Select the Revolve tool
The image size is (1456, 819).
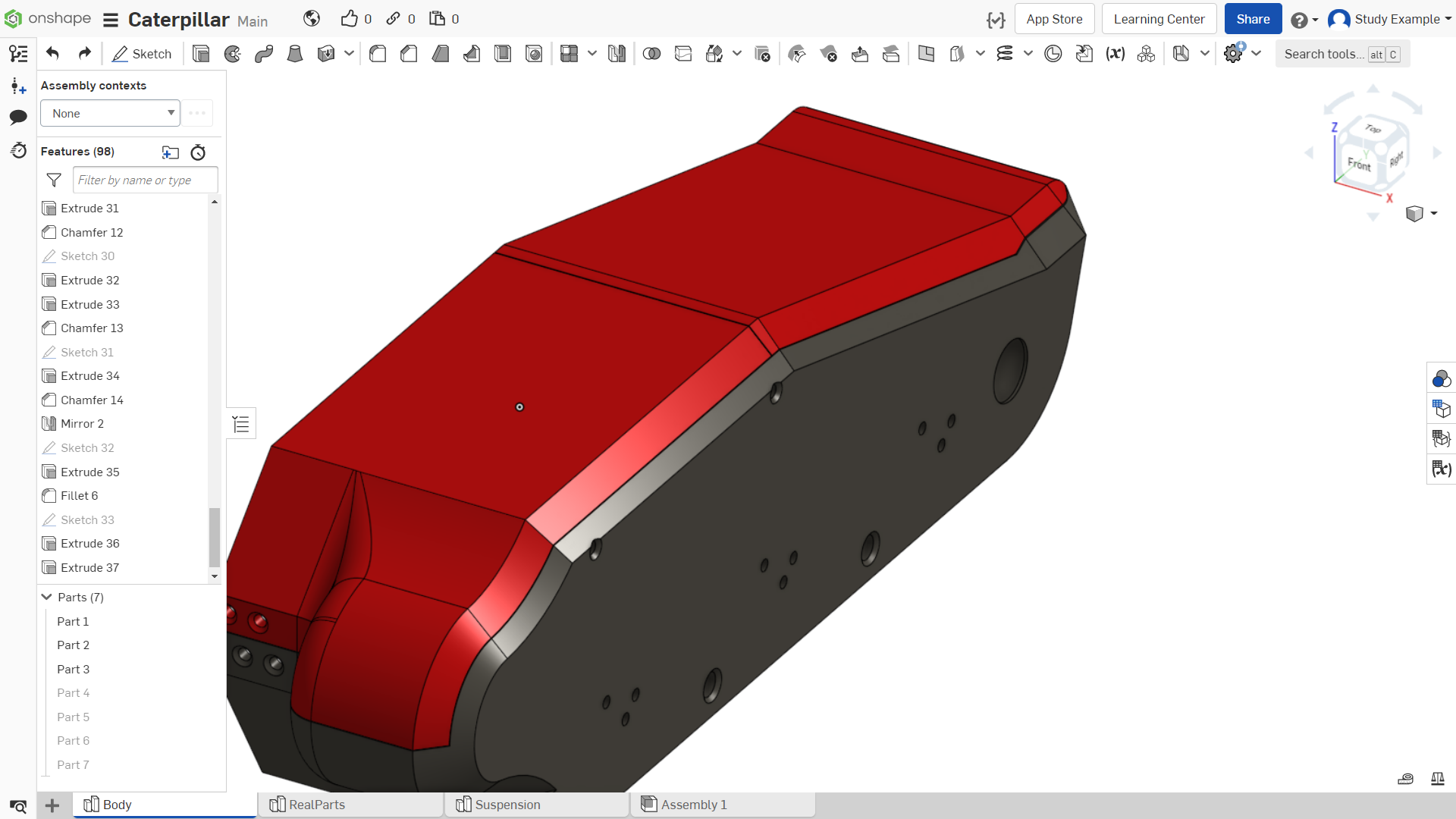(x=233, y=54)
